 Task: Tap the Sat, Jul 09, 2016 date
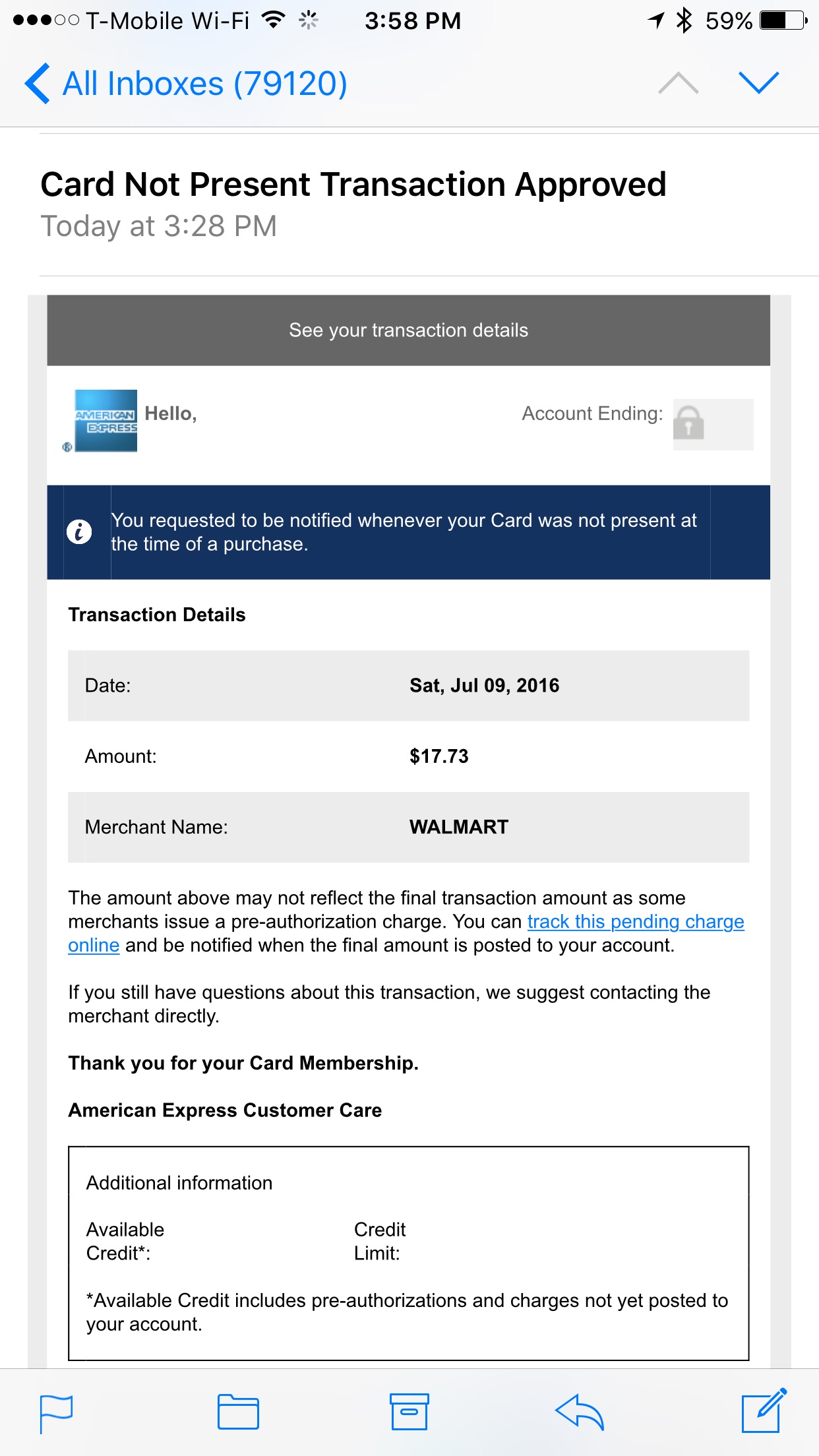485,686
